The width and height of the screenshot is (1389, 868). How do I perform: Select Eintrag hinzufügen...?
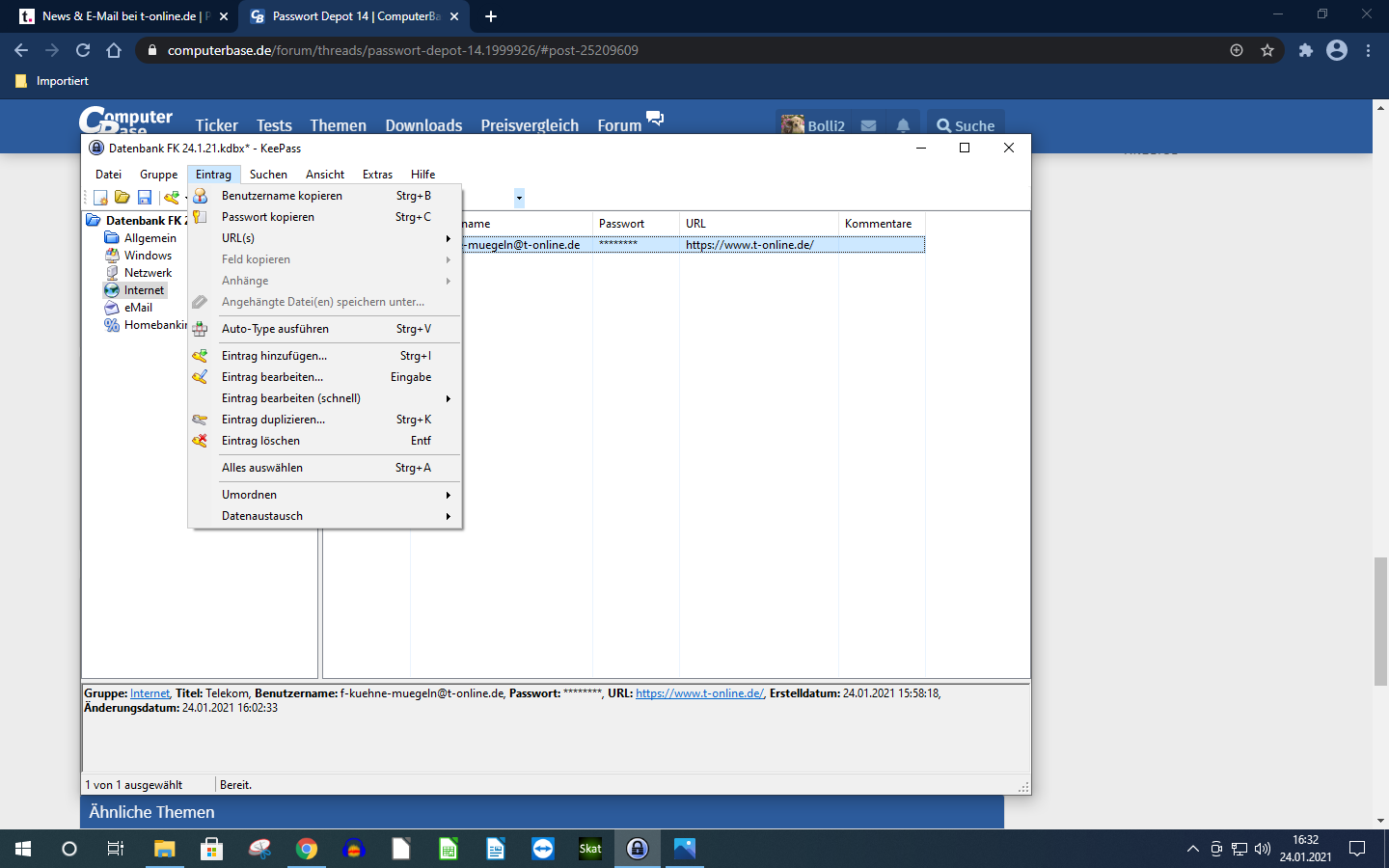click(x=326, y=356)
